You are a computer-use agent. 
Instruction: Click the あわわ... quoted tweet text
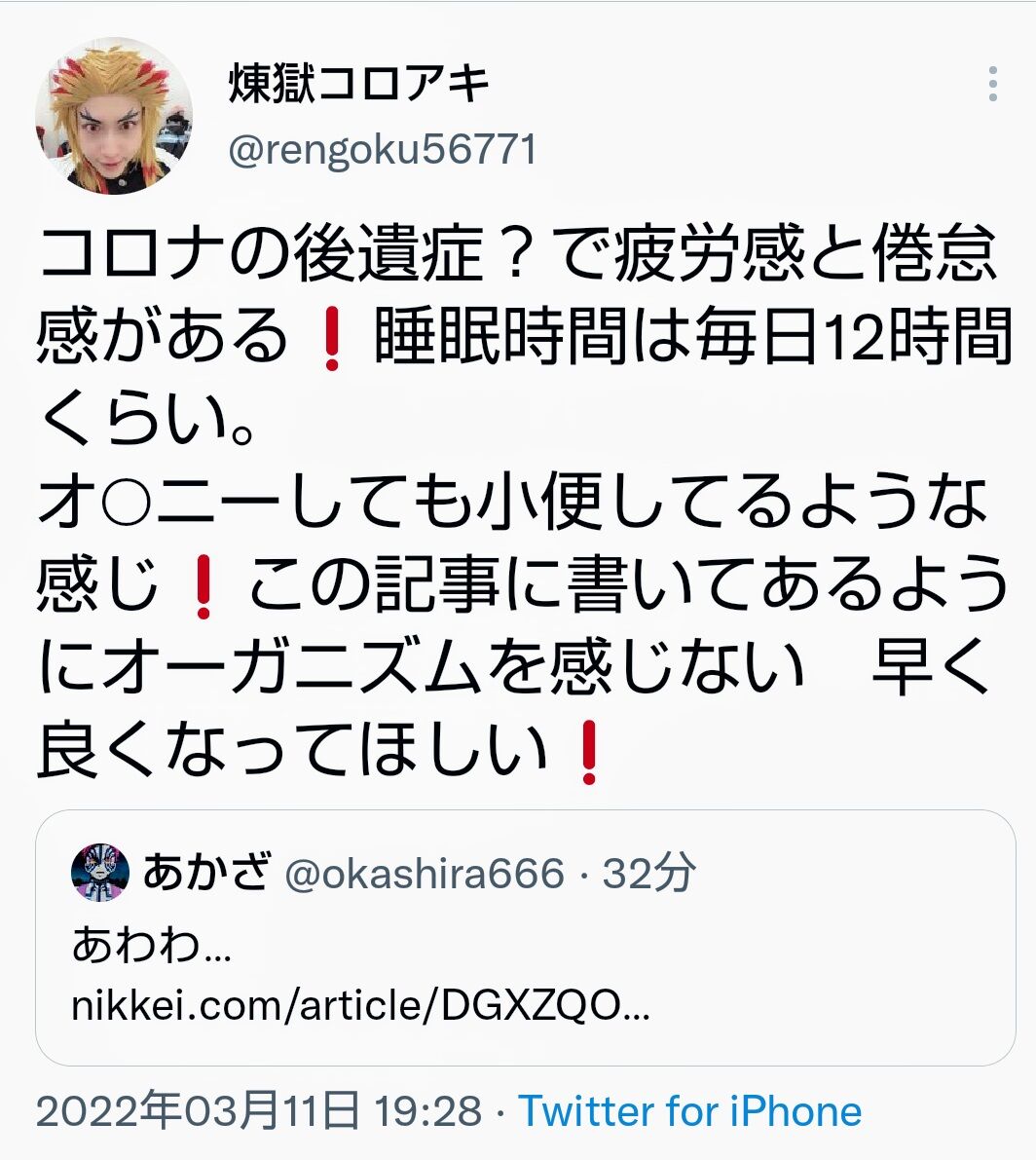152,946
